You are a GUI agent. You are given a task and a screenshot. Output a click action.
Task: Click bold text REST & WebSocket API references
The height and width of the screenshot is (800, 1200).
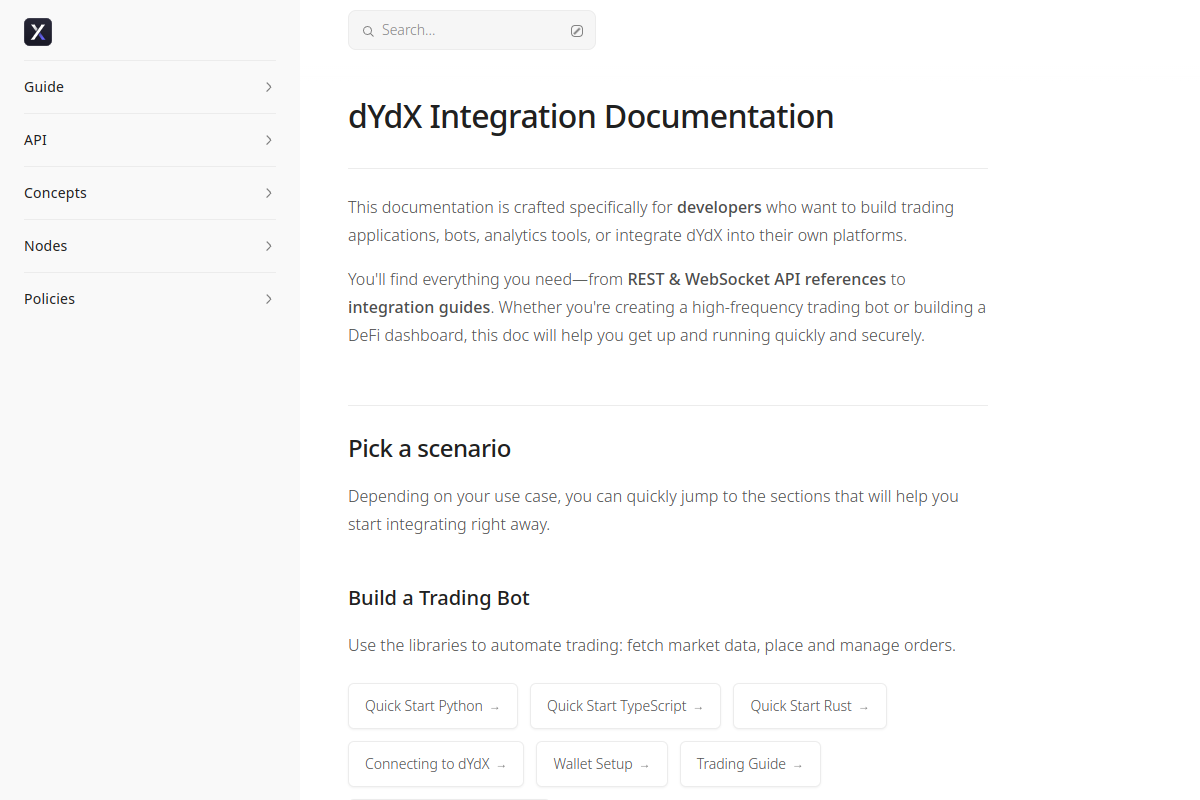pyautogui.click(x=757, y=279)
